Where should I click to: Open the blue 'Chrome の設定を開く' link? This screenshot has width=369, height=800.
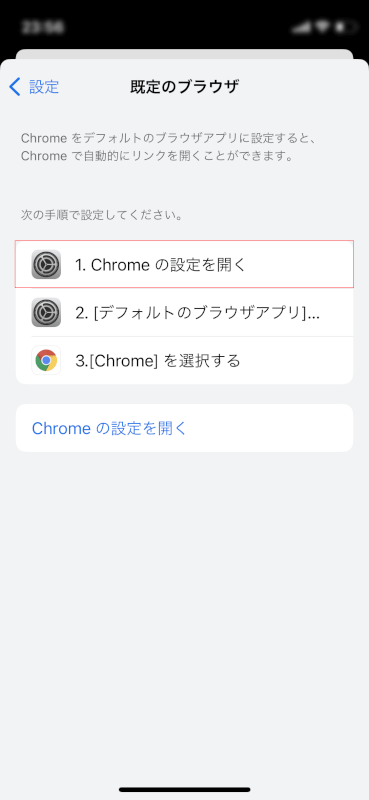point(110,428)
